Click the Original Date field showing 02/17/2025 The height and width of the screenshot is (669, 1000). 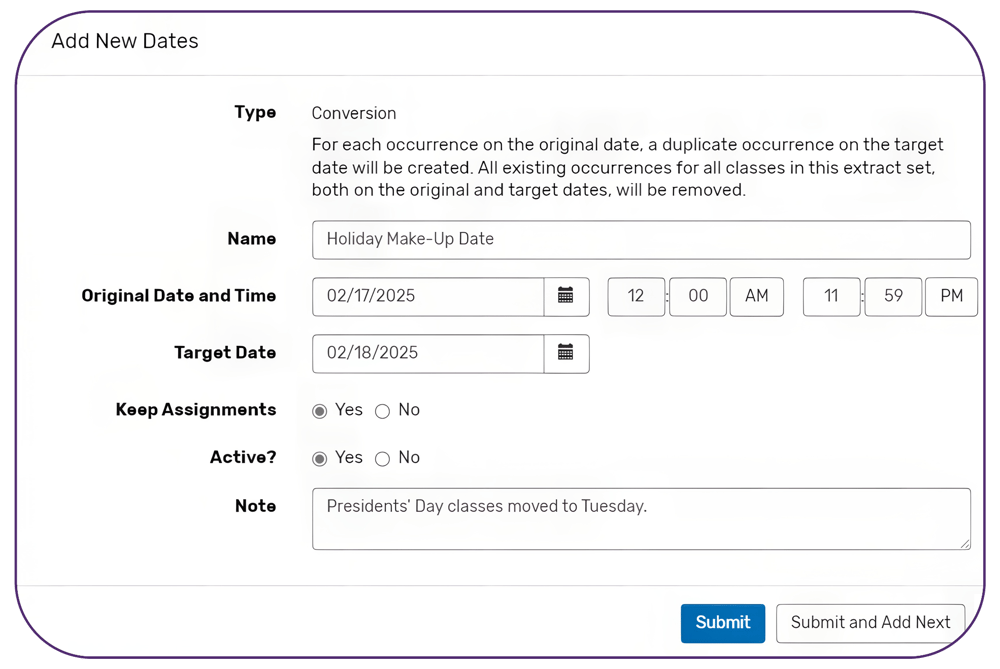[428, 297]
